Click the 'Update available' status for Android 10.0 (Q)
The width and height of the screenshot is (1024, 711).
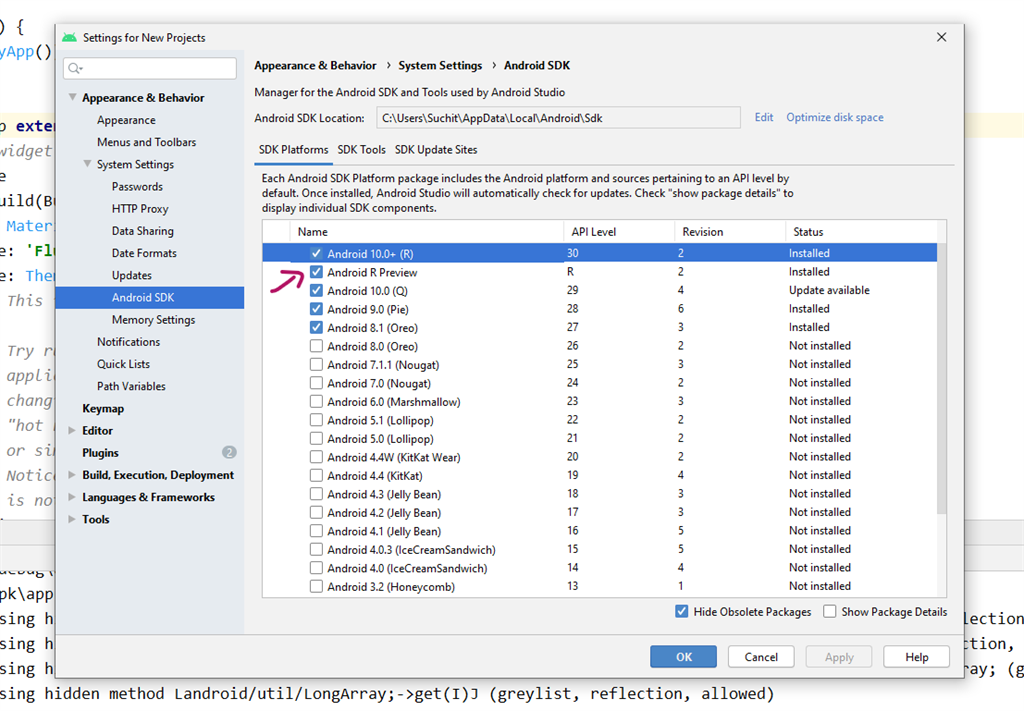(x=829, y=291)
